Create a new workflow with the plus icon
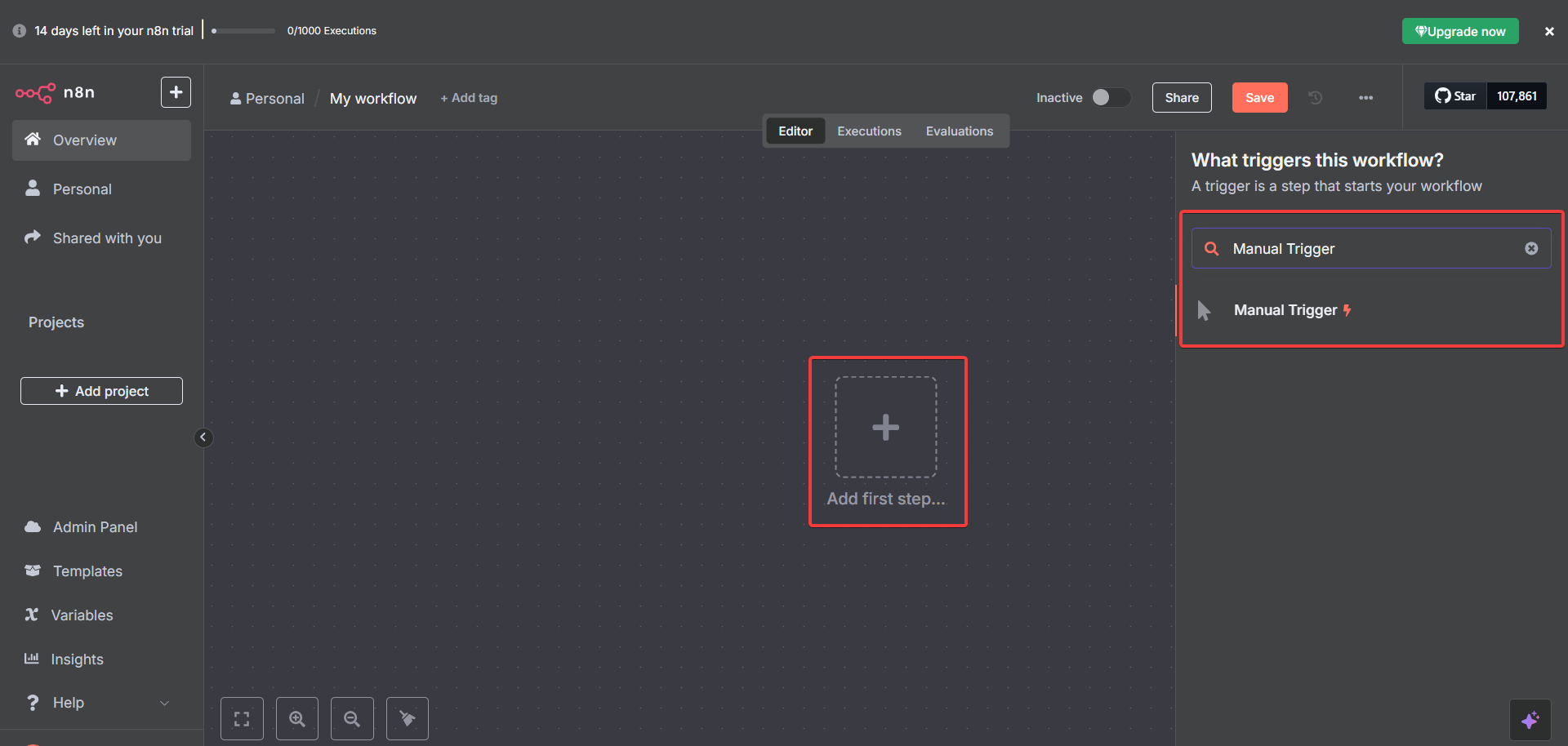This screenshot has height=746, width=1568. [x=176, y=91]
